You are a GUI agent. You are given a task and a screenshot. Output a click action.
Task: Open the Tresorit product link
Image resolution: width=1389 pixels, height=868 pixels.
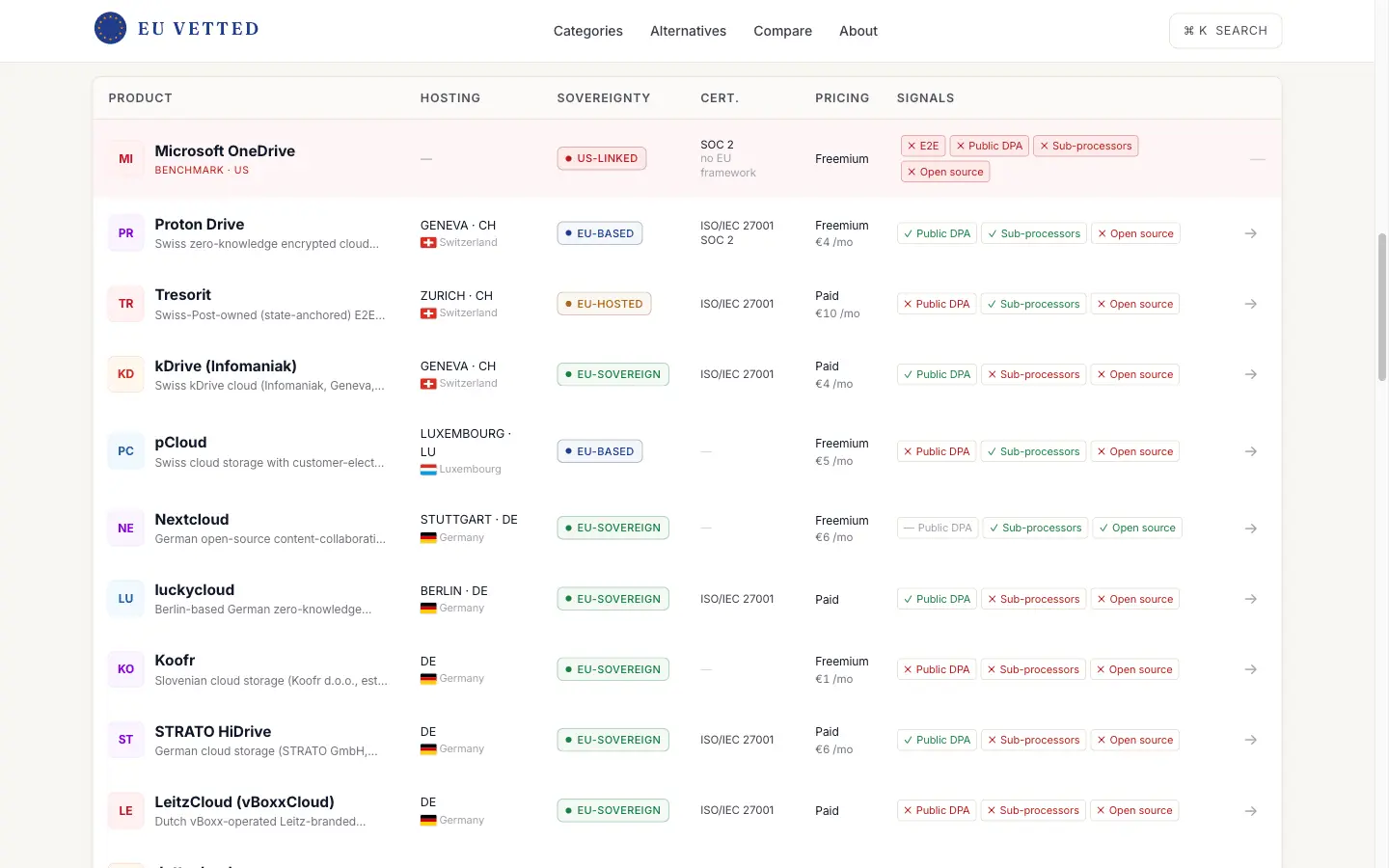tap(183, 295)
